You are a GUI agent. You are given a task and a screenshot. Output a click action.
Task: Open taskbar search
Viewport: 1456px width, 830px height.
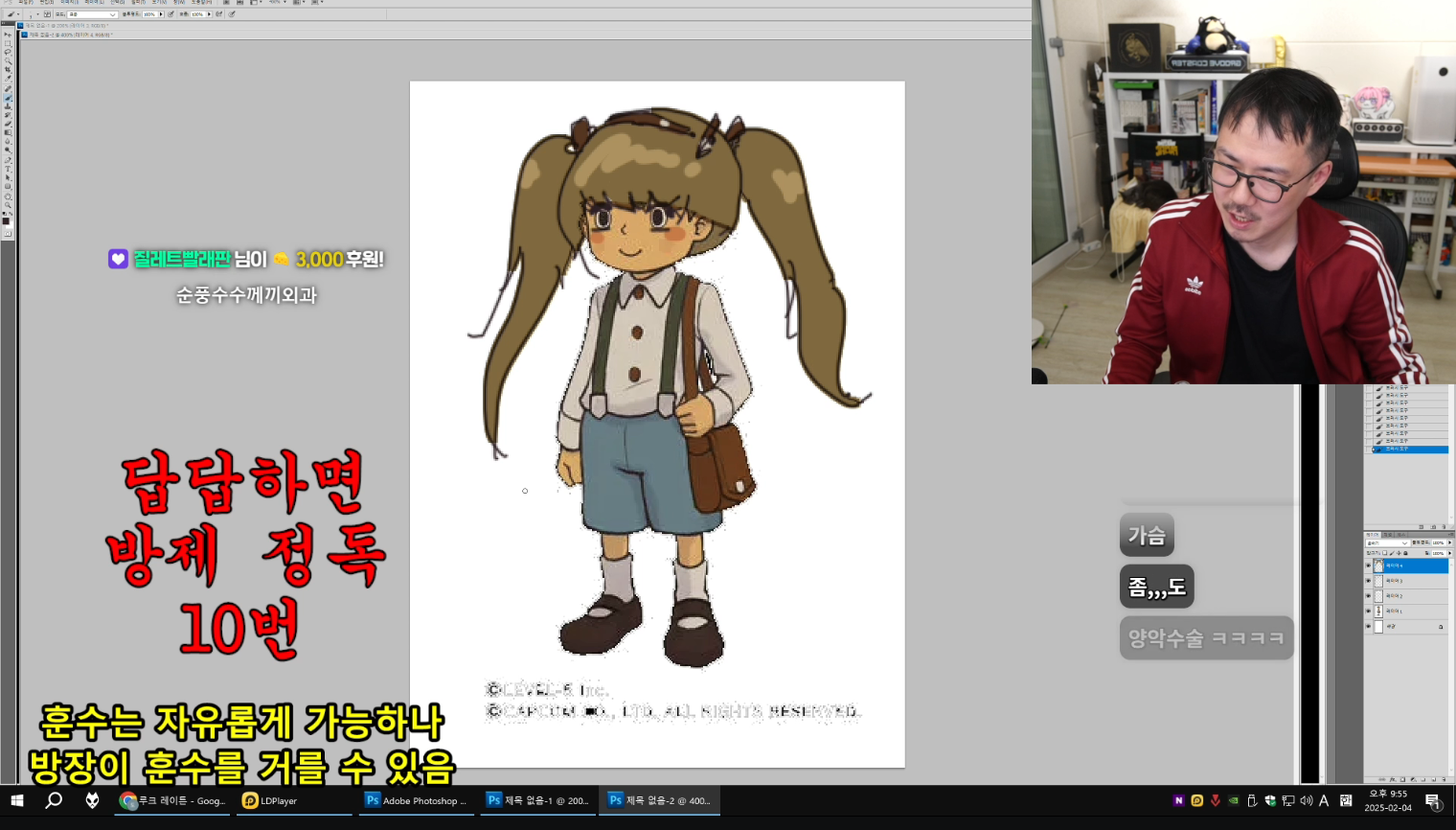tap(54, 800)
